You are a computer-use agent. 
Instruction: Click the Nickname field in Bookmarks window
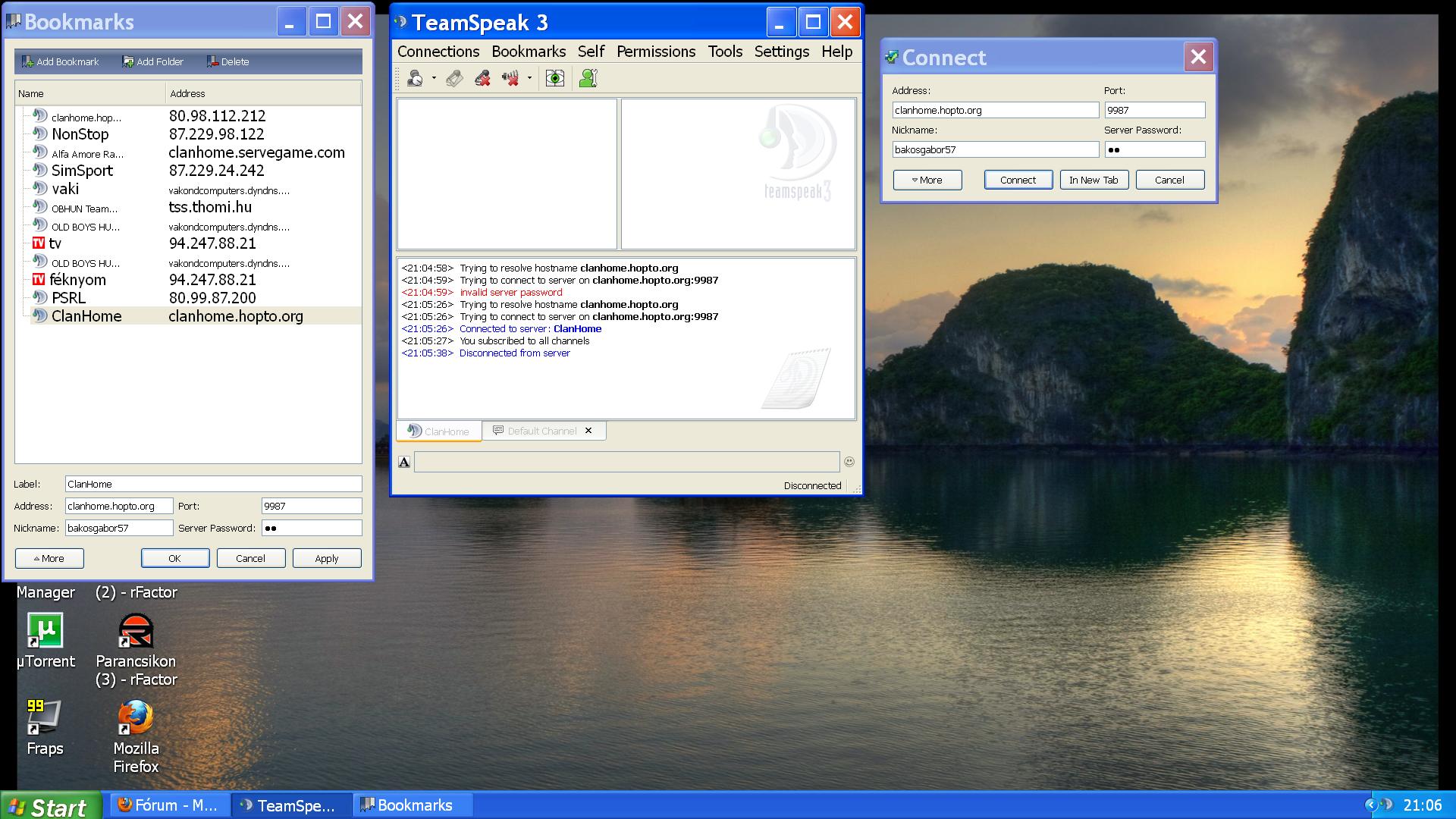(118, 528)
